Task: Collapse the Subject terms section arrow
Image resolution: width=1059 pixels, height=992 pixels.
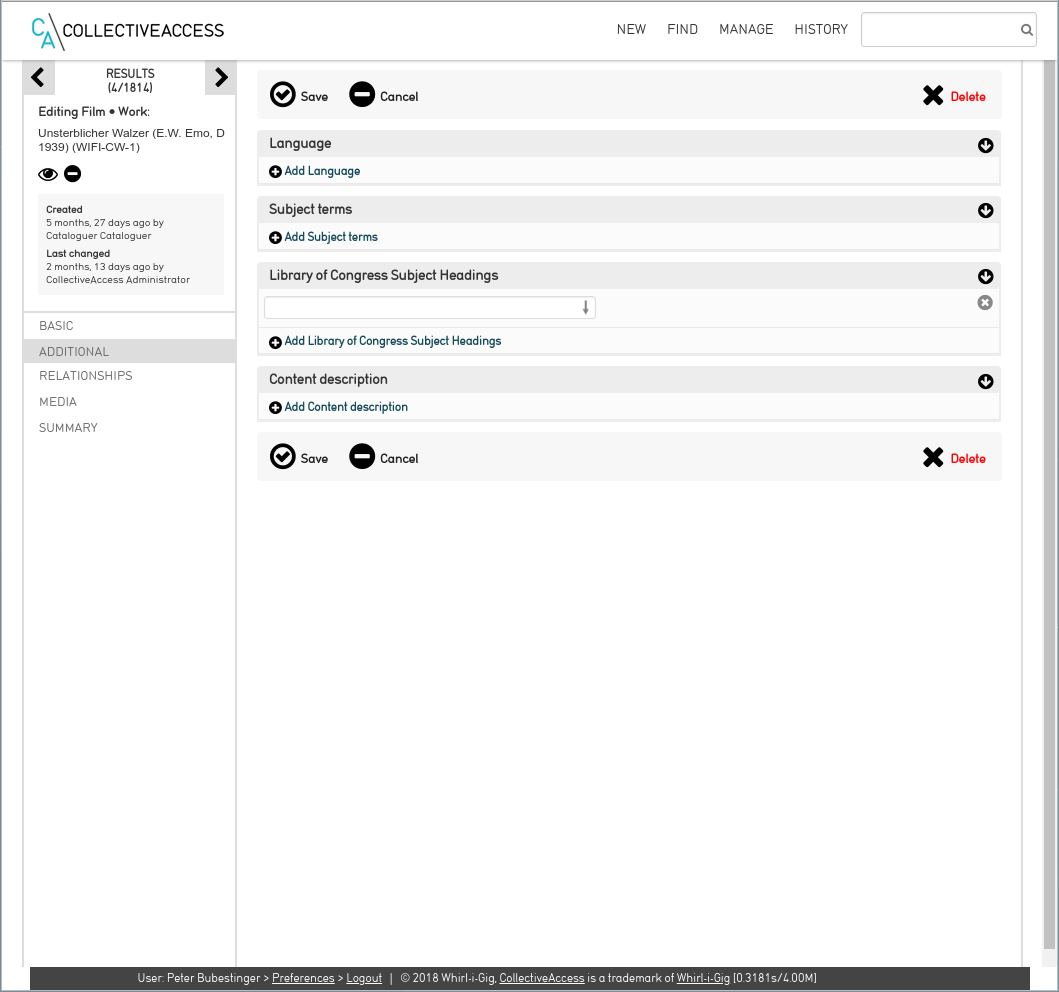Action: pos(985,211)
